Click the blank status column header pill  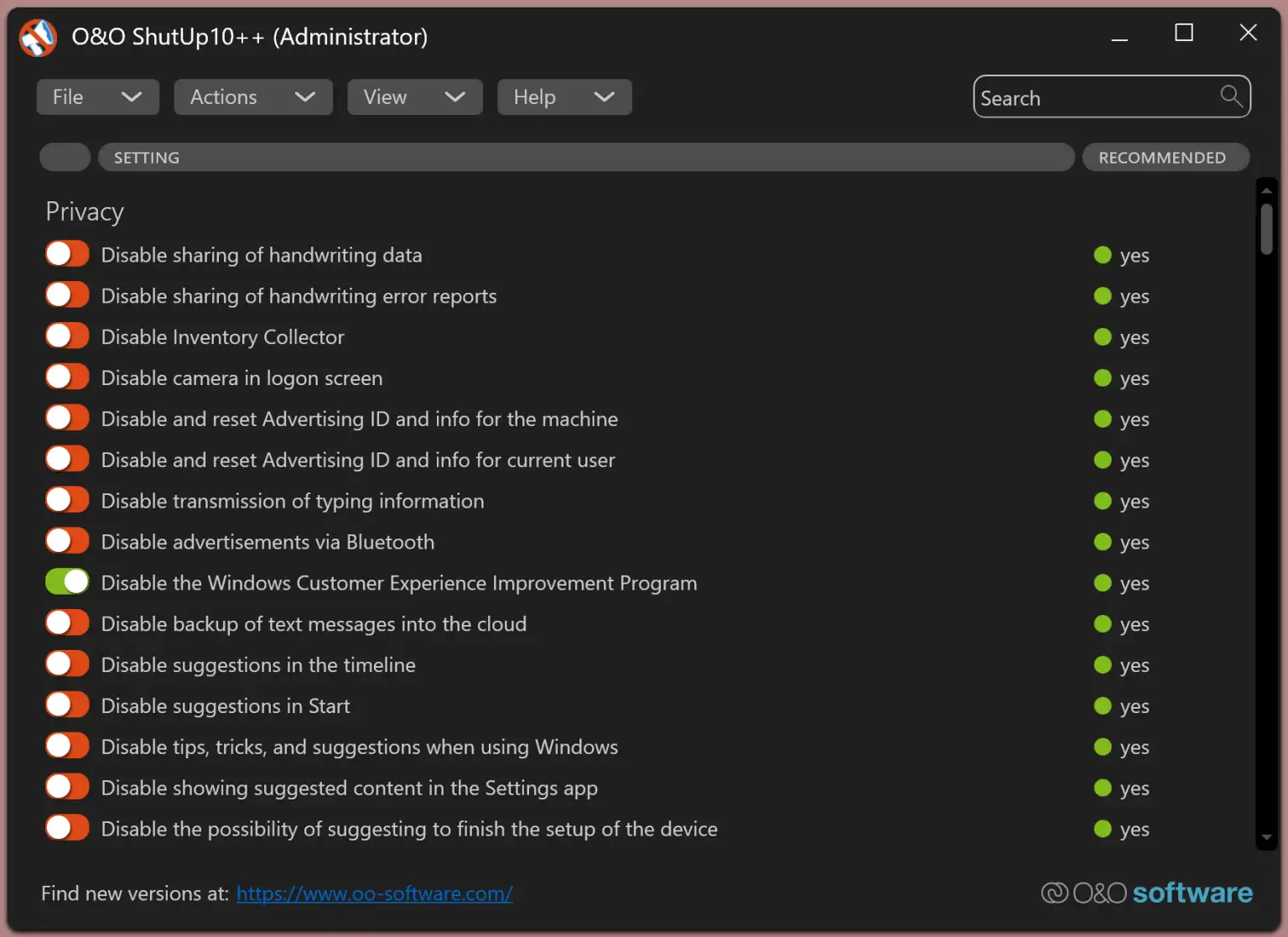65,158
